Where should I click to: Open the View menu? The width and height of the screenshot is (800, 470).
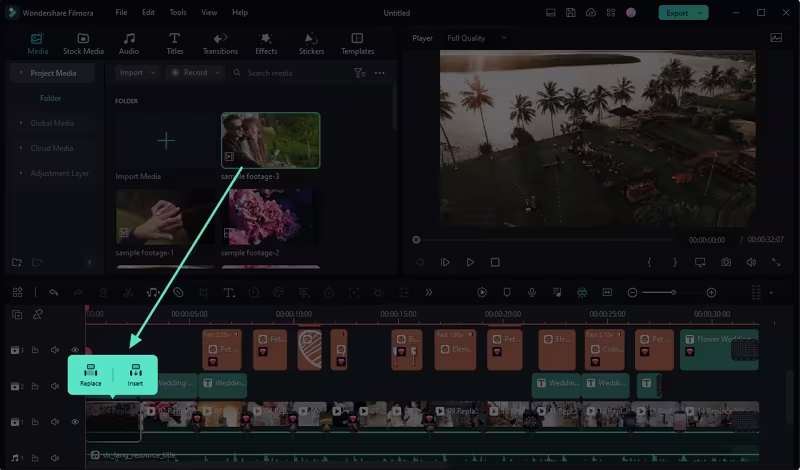[x=209, y=12]
